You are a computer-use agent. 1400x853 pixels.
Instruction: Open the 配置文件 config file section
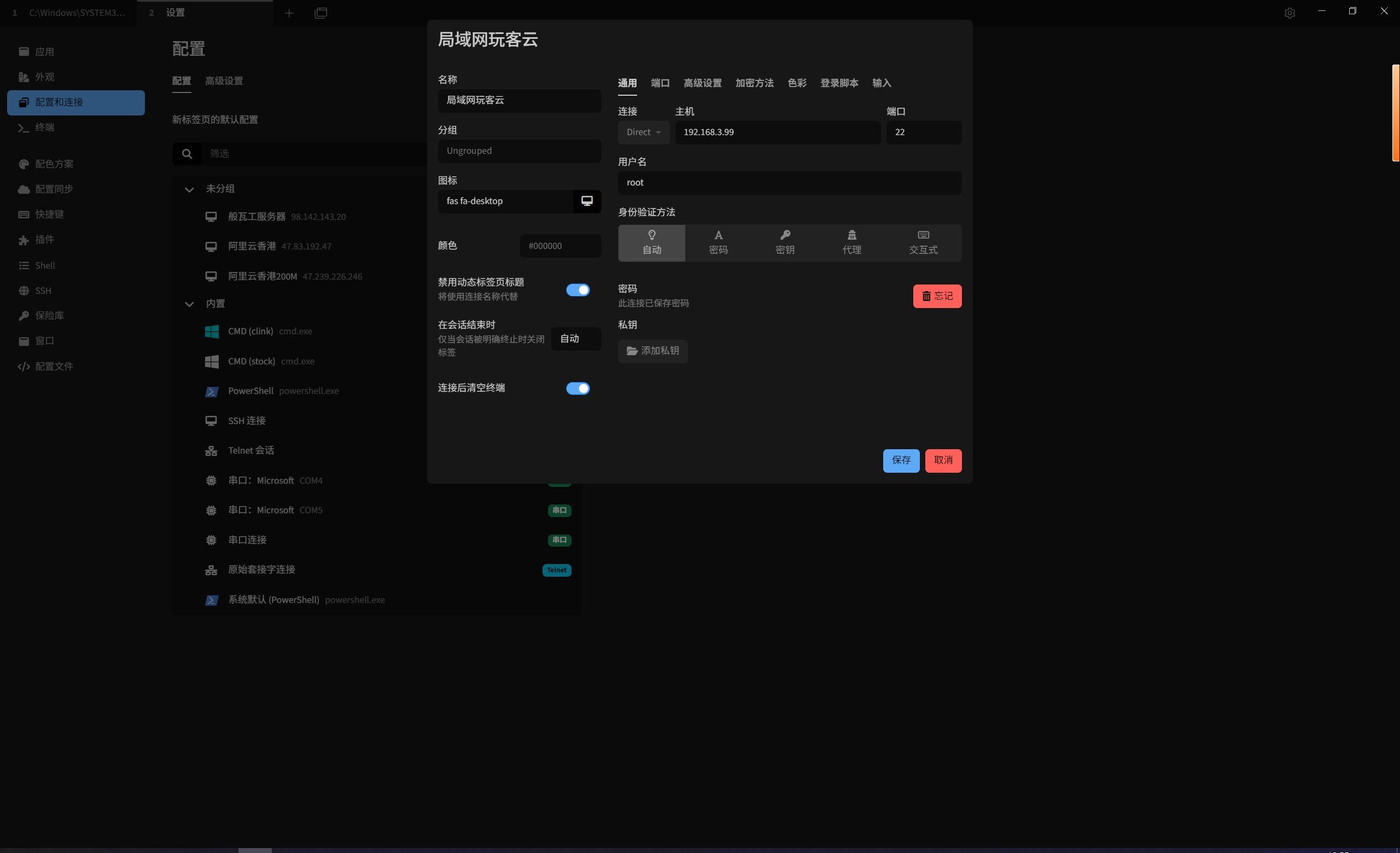pos(75,367)
